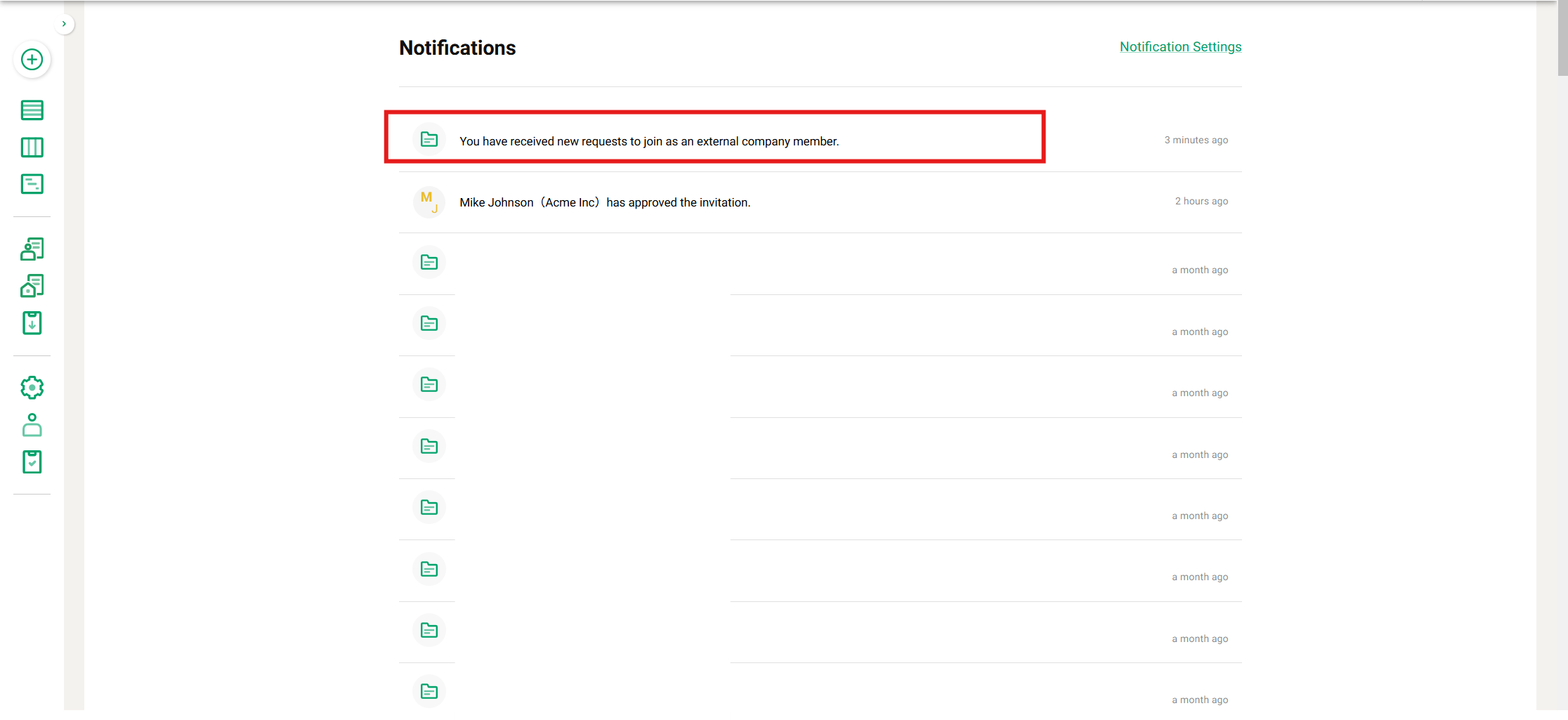Screen dimensions: 1568x720
Task: Open Mike Johnson's approved invitation notification
Action: tap(604, 202)
